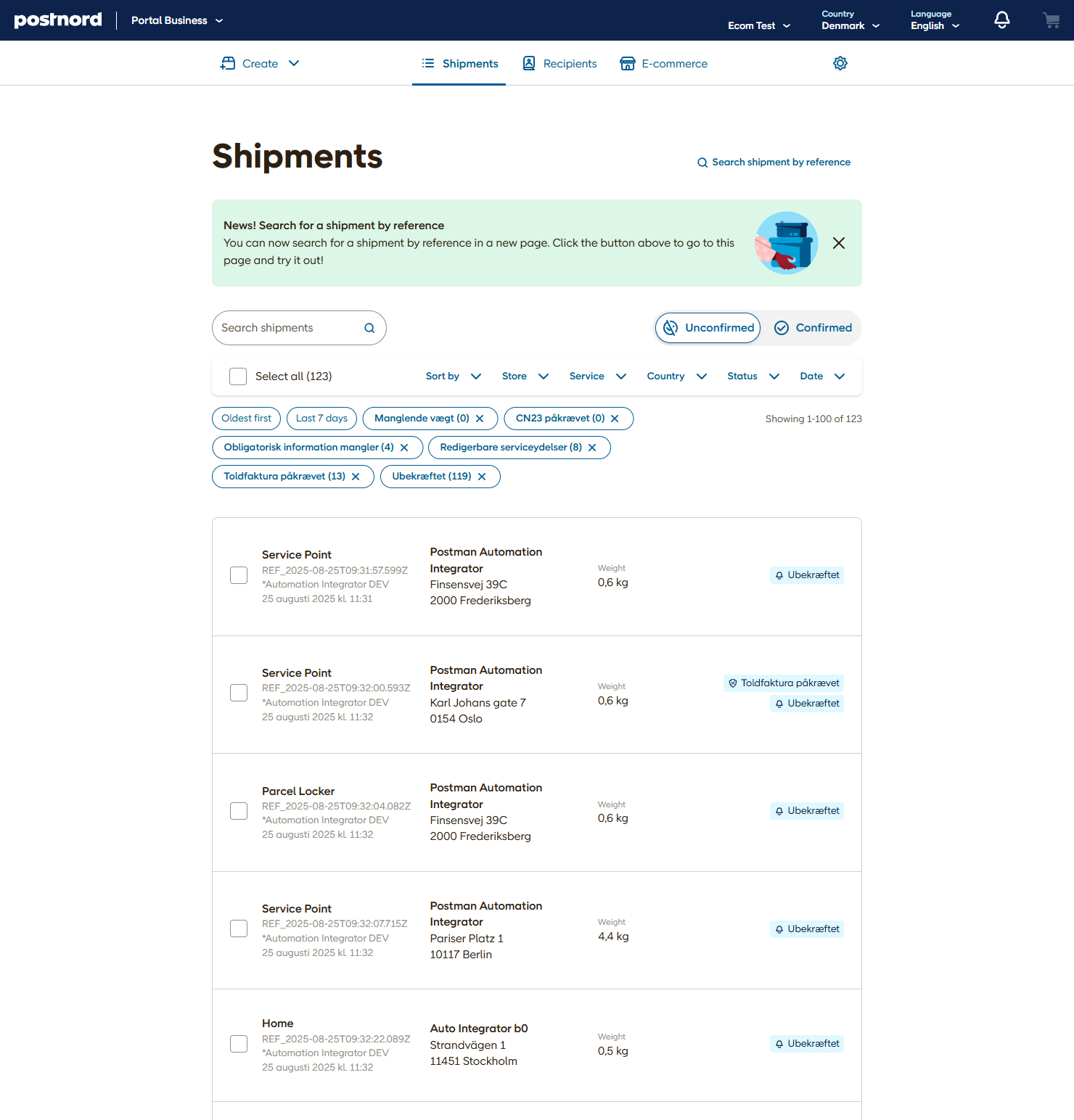Click Ubekræftet badge on Oslo shipment

[x=807, y=704]
